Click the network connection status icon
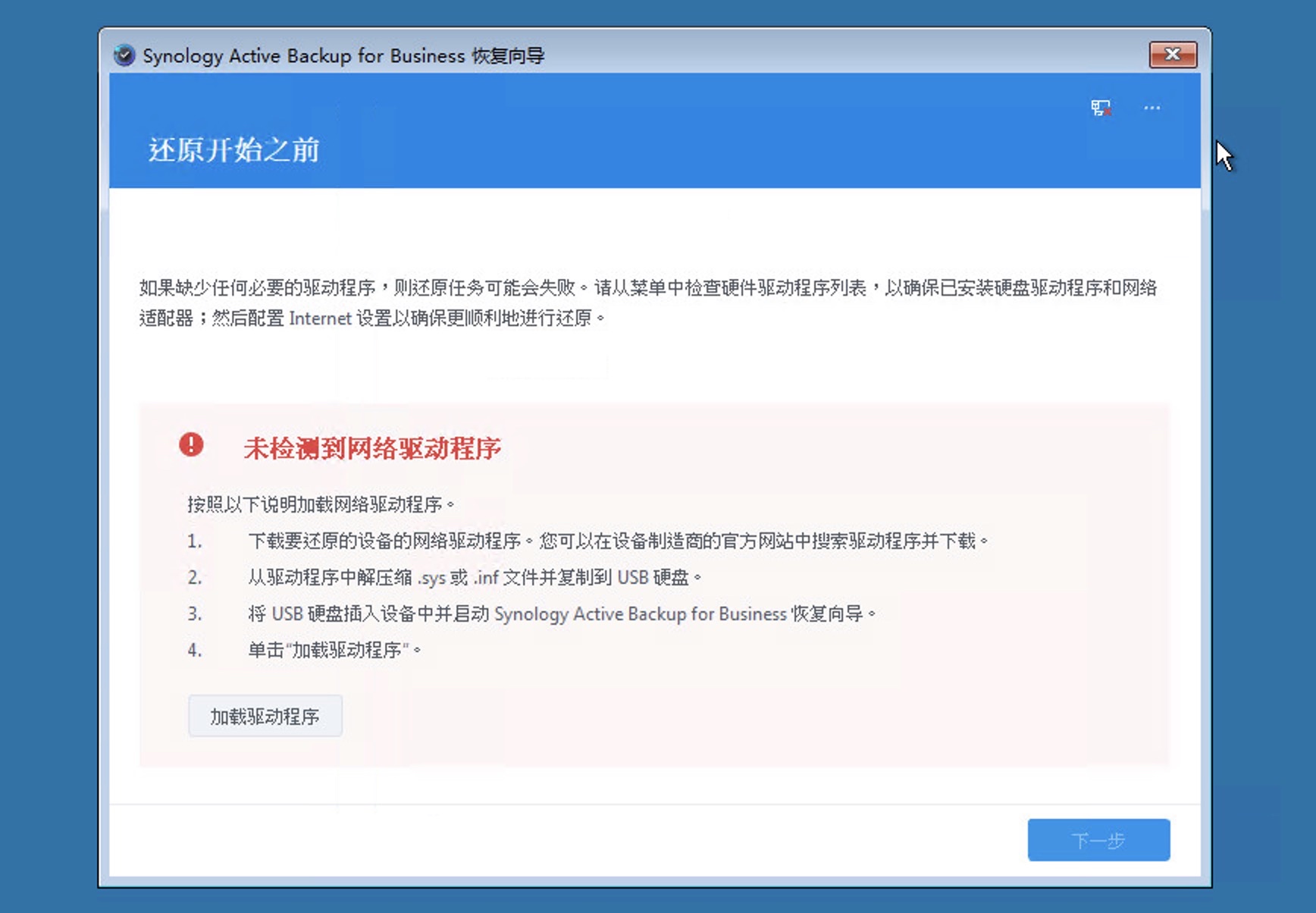The width and height of the screenshot is (1316, 913). [1101, 108]
